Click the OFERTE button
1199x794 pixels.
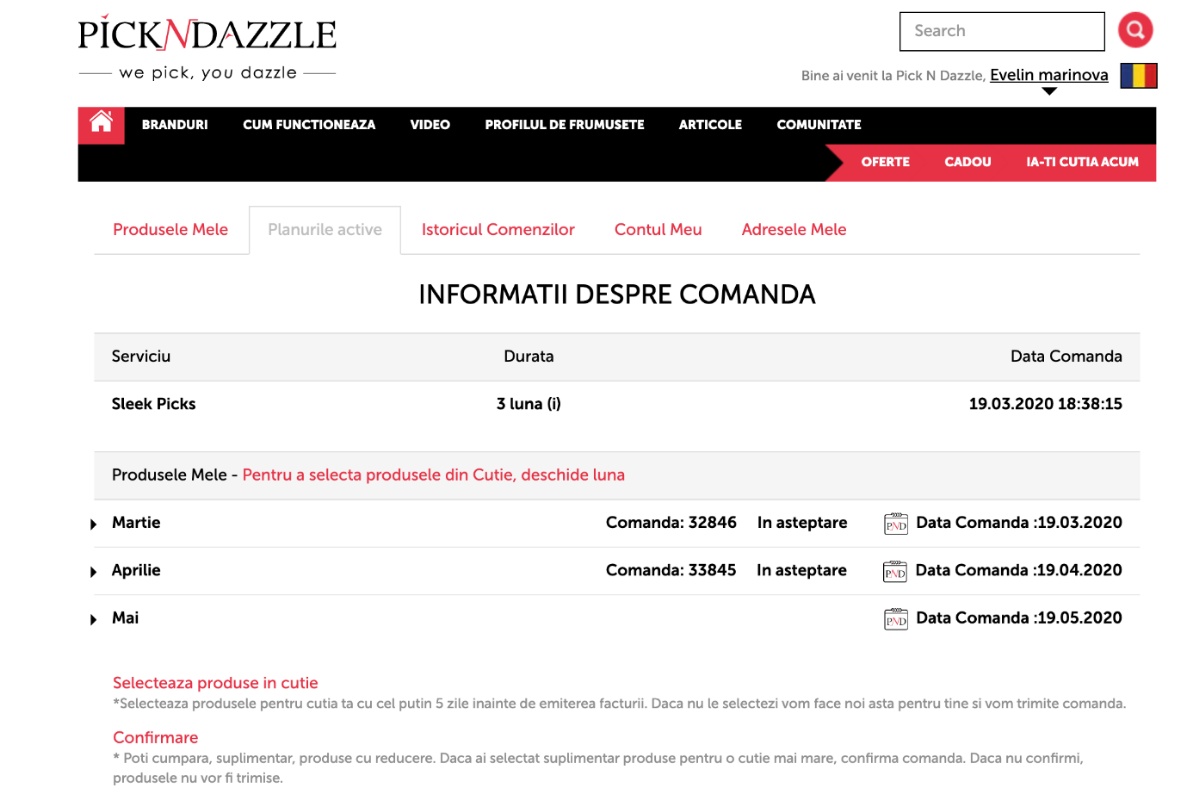point(885,162)
